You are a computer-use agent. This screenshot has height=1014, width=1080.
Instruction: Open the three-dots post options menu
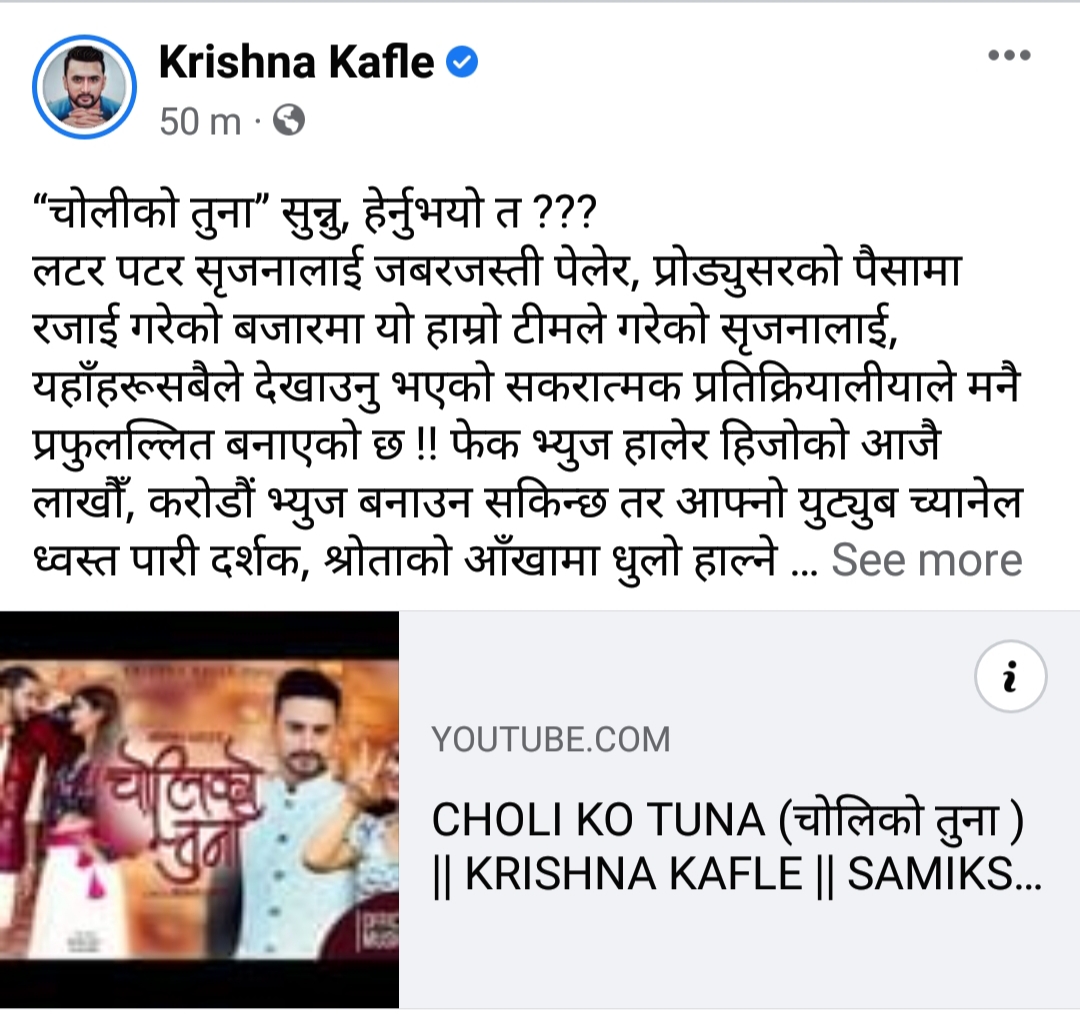tap(1009, 55)
